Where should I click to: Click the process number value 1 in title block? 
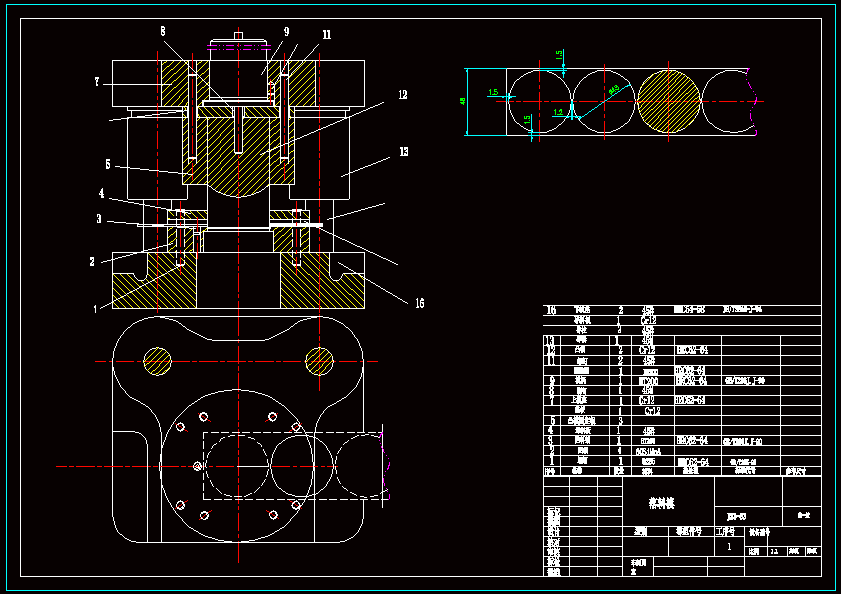729,547
